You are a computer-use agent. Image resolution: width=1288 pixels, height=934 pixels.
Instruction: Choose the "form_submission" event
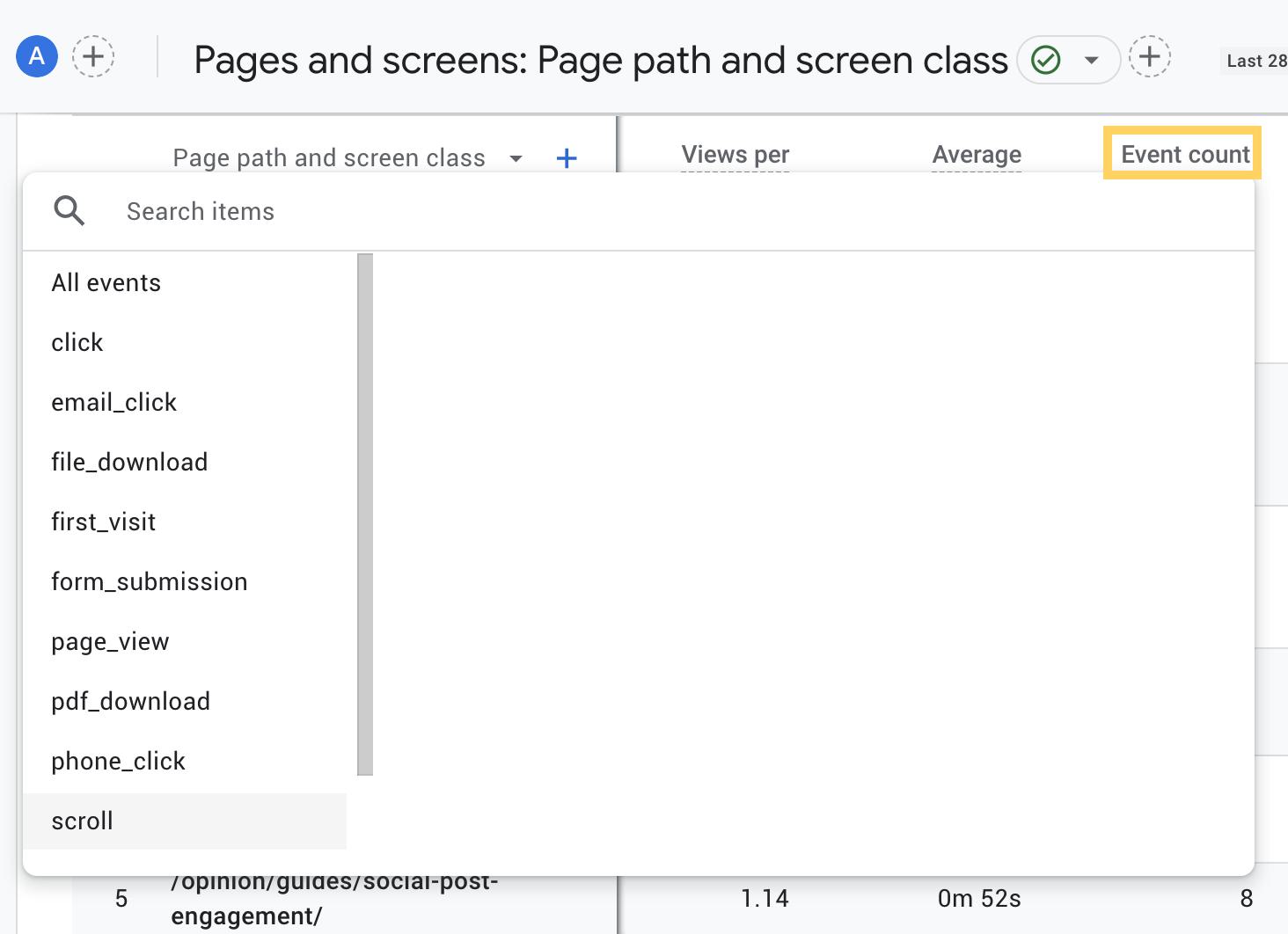tap(149, 581)
